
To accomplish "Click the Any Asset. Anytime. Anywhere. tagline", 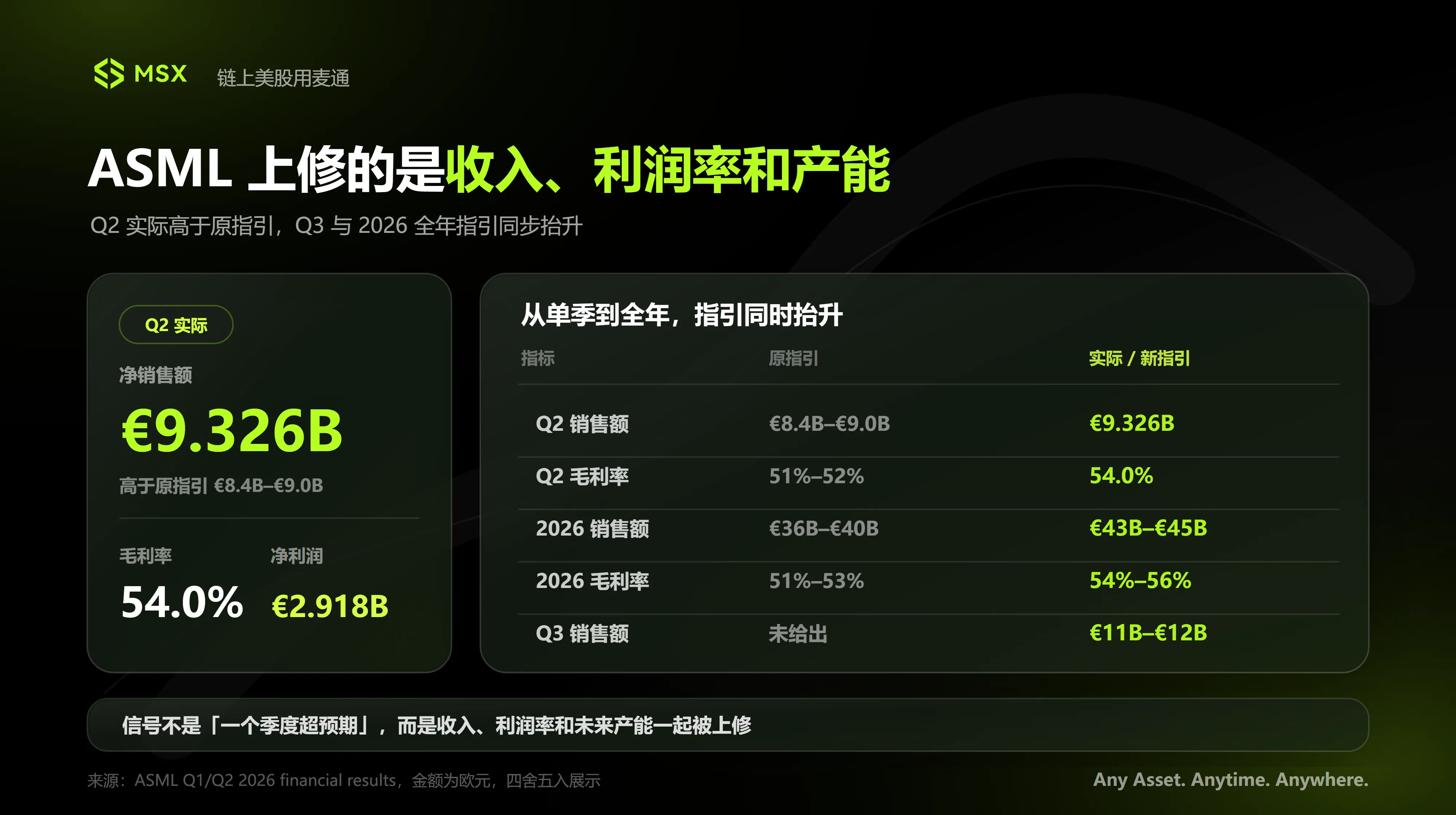I will 1231,779.
